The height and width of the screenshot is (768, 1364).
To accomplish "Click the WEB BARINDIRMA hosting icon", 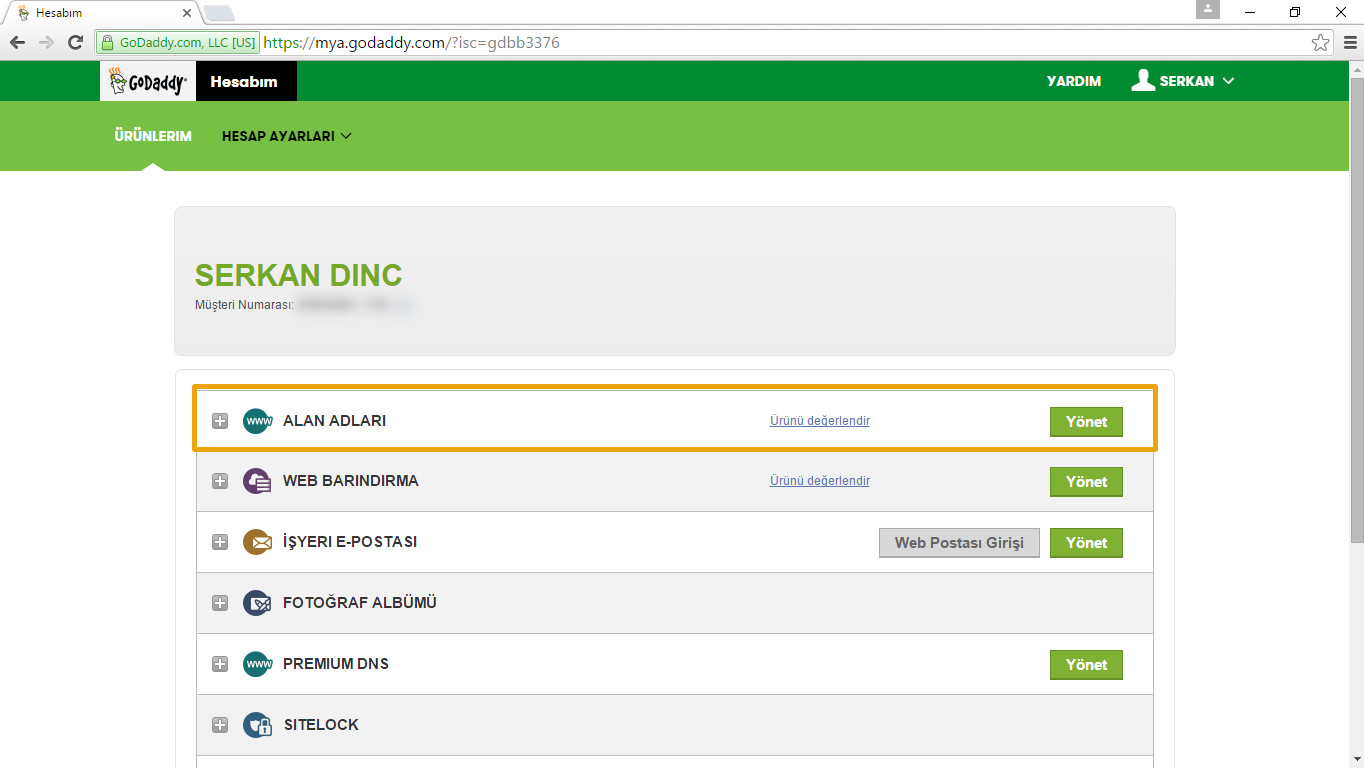I will pyautogui.click(x=257, y=481).
